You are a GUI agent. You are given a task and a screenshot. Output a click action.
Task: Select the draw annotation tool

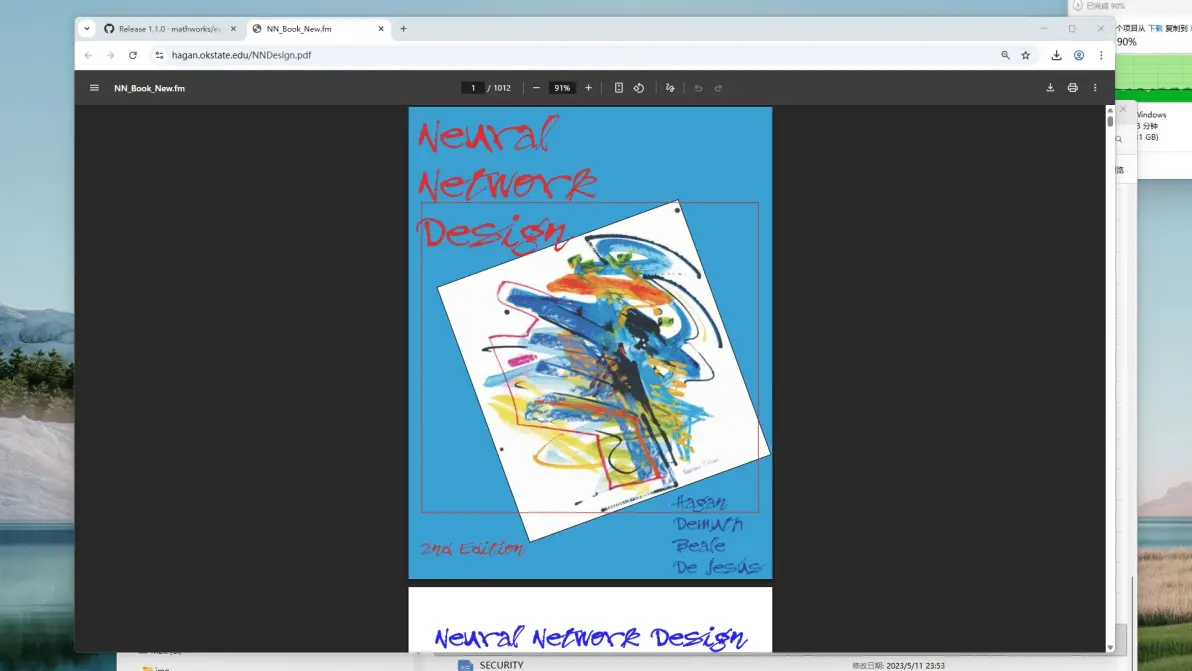tap(670, 88)
